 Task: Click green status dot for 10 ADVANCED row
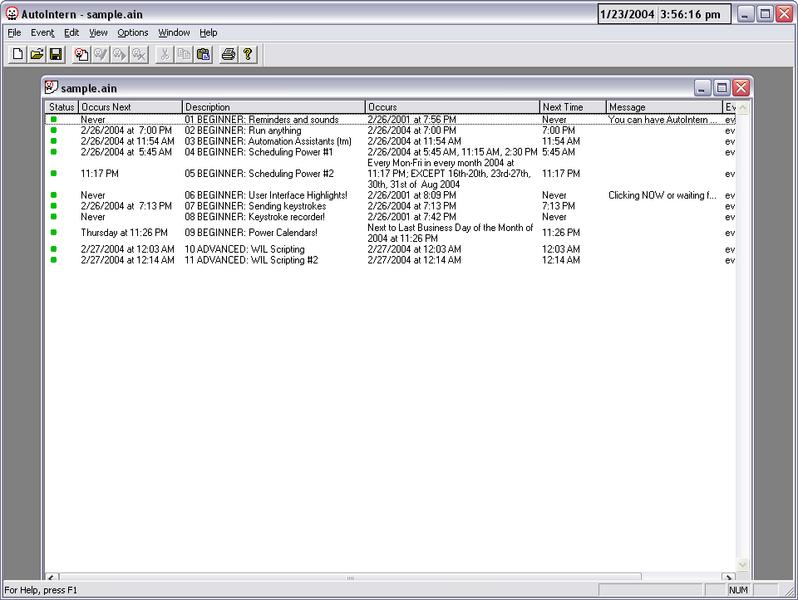click(x=54, y=249)
